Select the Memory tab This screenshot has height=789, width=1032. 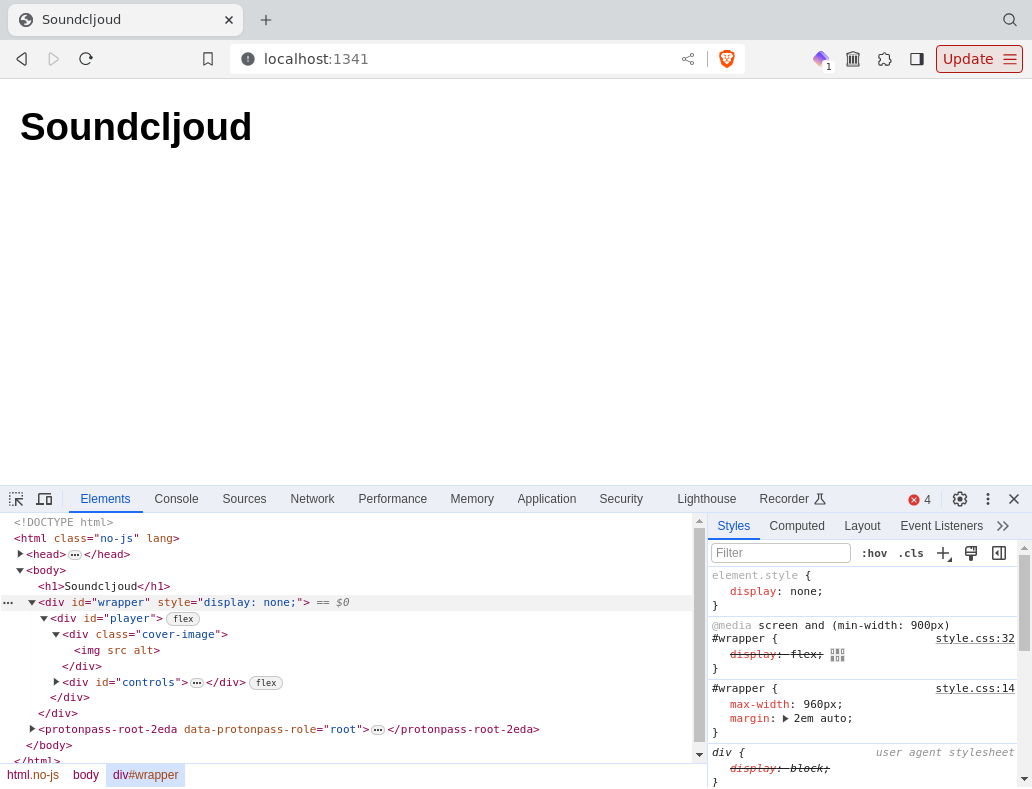point(472,499)
